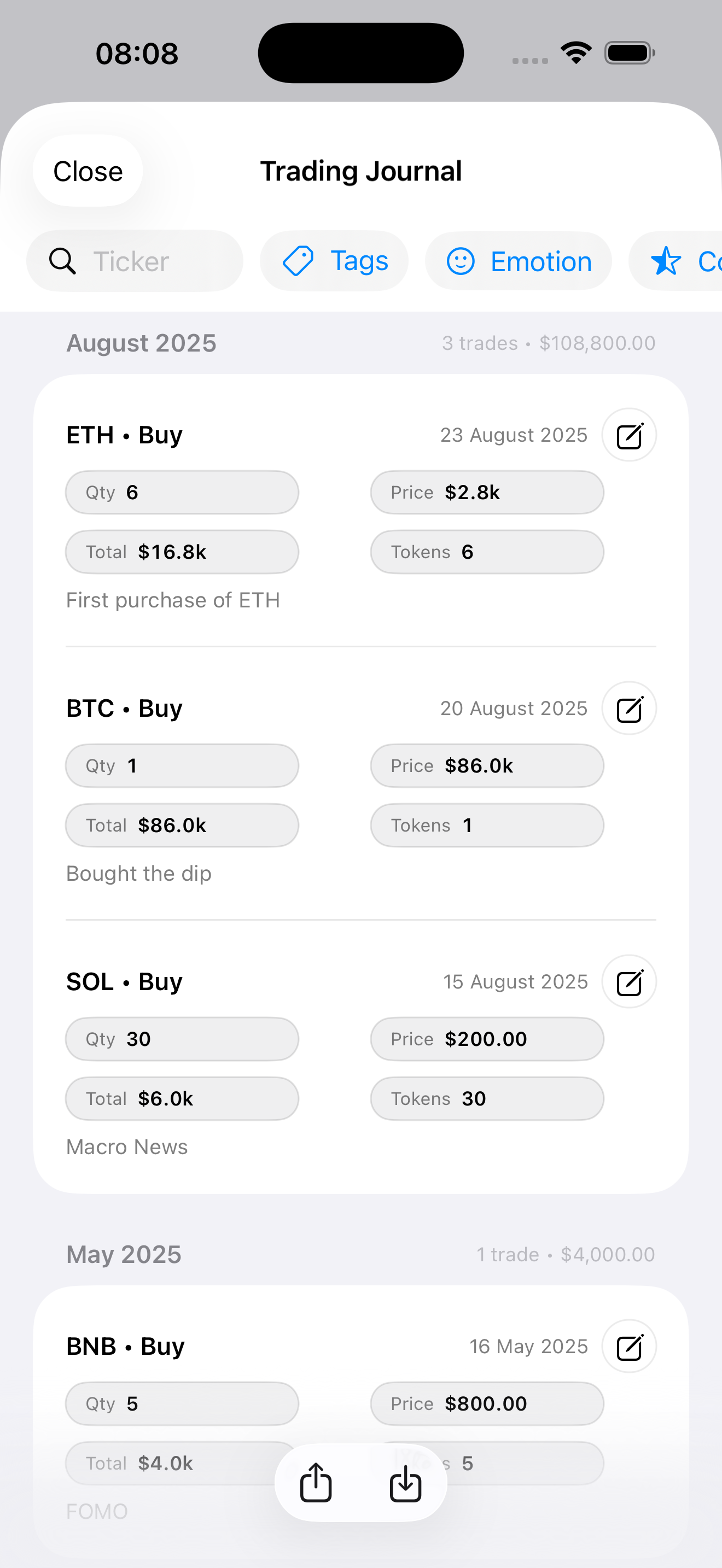The height and width of the screenshot is (1568, 722).
Task: Tap the magnifying glass search icon
Action: (x=62, y=261)
